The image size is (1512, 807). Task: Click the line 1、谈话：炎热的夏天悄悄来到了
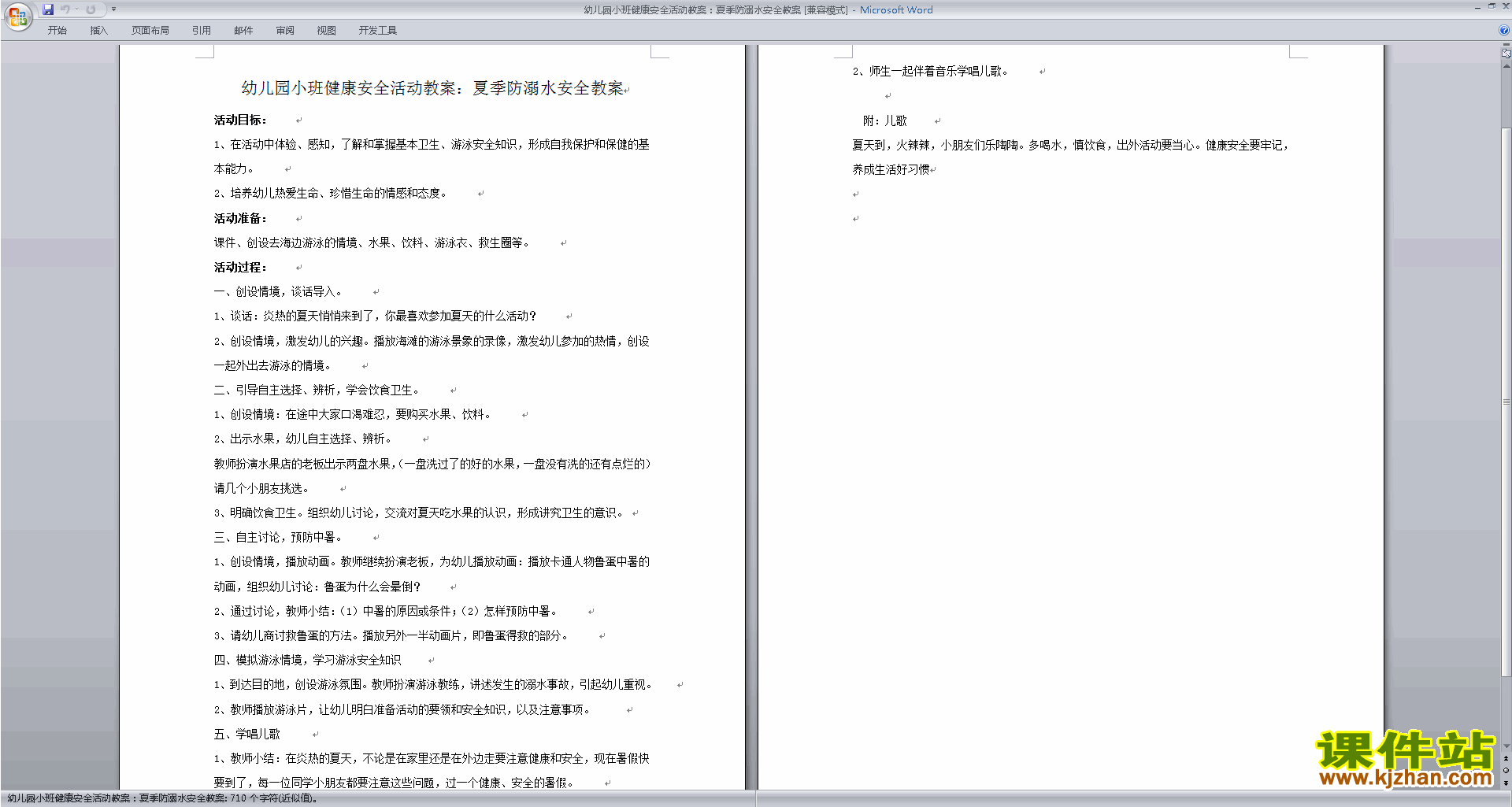click(x=375, y=317)
